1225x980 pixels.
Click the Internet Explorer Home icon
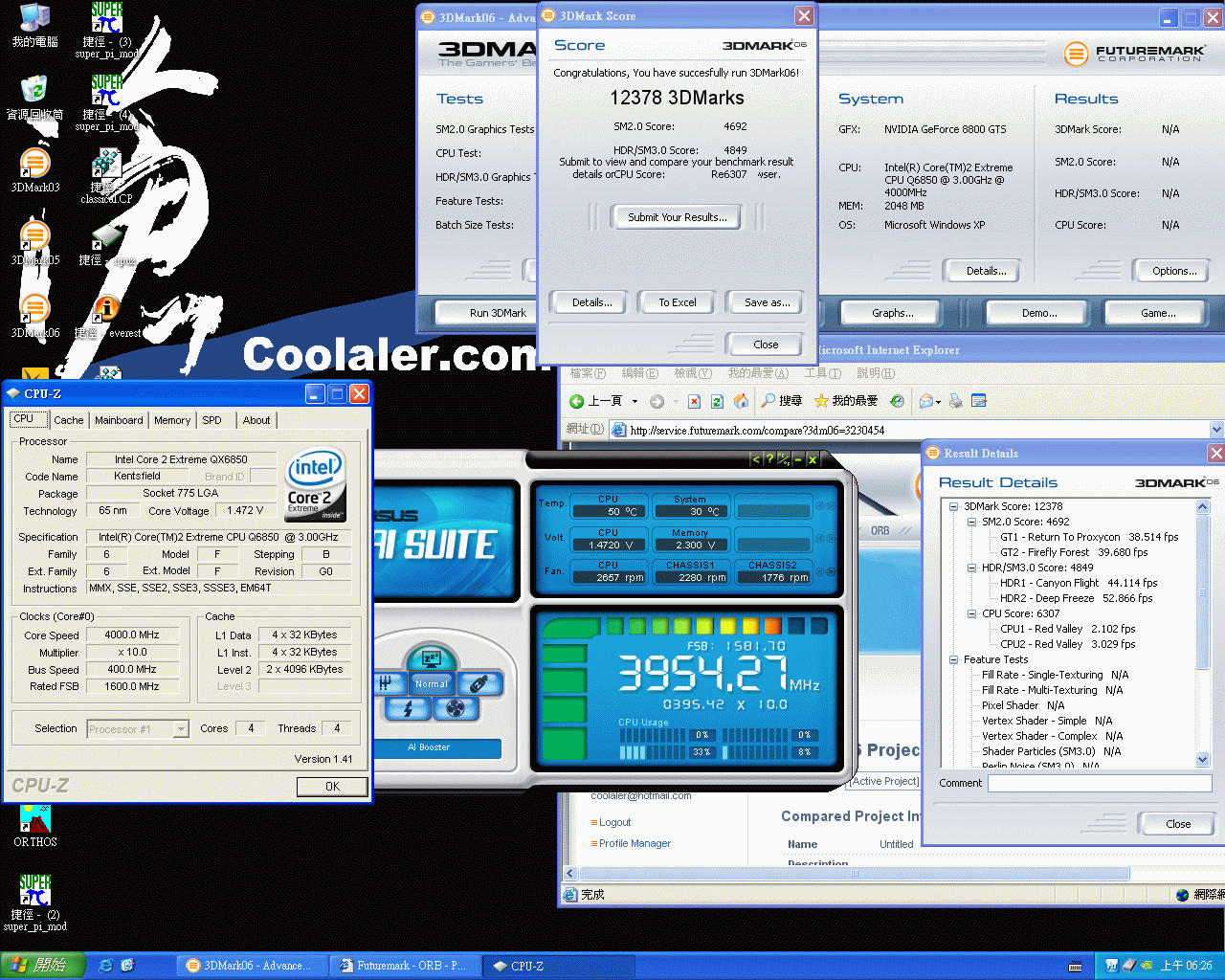pyautogui.click(x=741, y=401)
